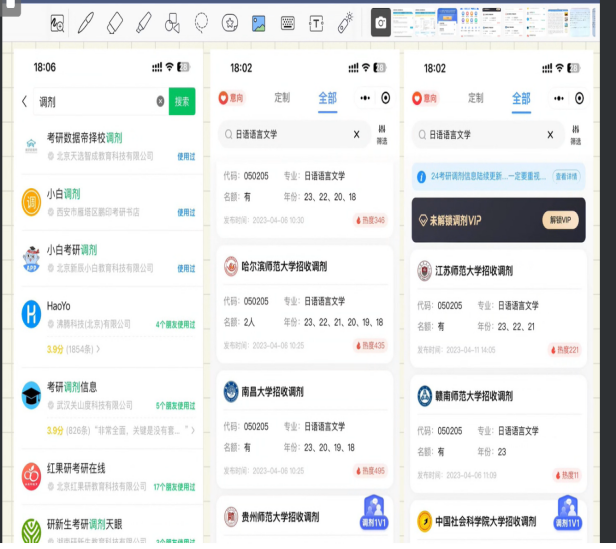
Task: Select the text box tool
Action: point(317,21)
